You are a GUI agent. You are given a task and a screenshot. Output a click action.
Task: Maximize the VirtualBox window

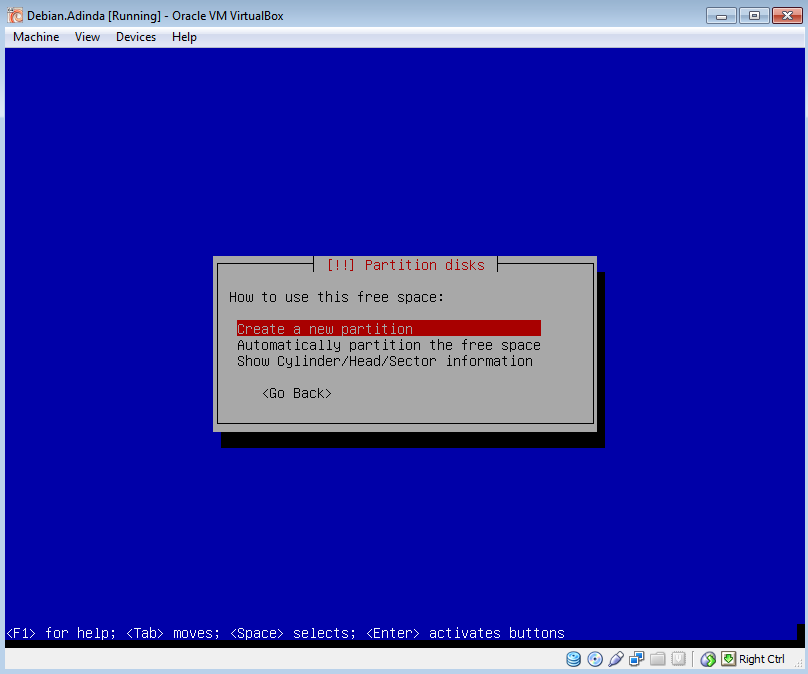(754, 16)
